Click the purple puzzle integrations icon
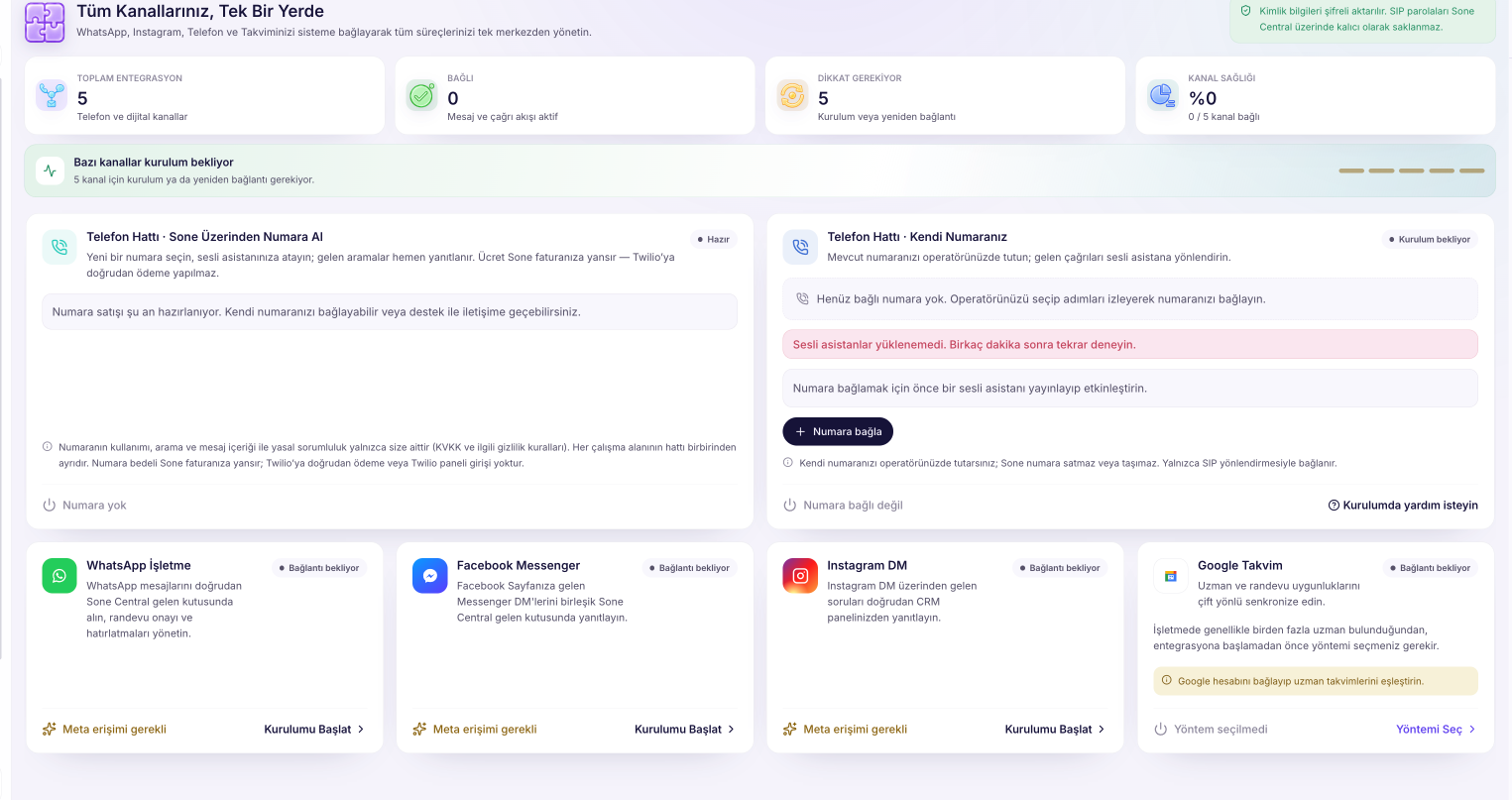Screen dimensions: 1512x800 (45, 22)
